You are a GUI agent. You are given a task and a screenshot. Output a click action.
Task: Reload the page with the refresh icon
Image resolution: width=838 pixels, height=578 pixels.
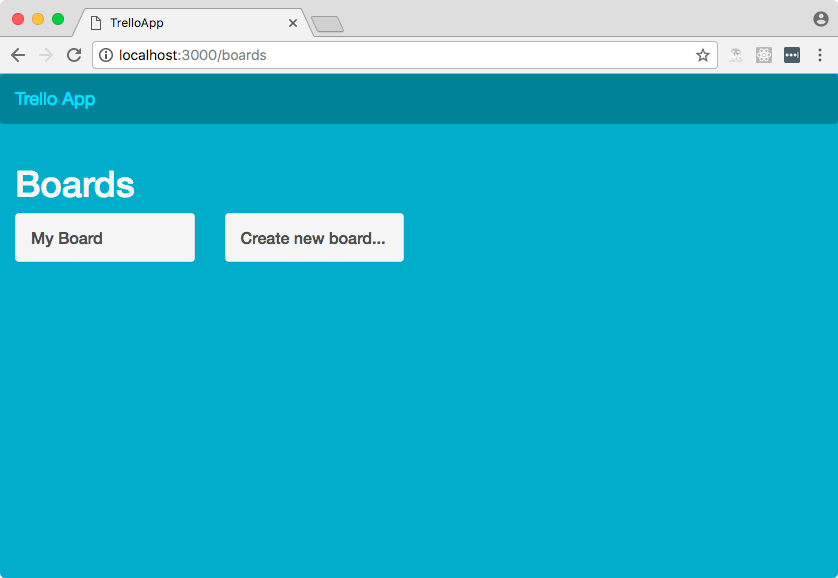coord(74,55)
